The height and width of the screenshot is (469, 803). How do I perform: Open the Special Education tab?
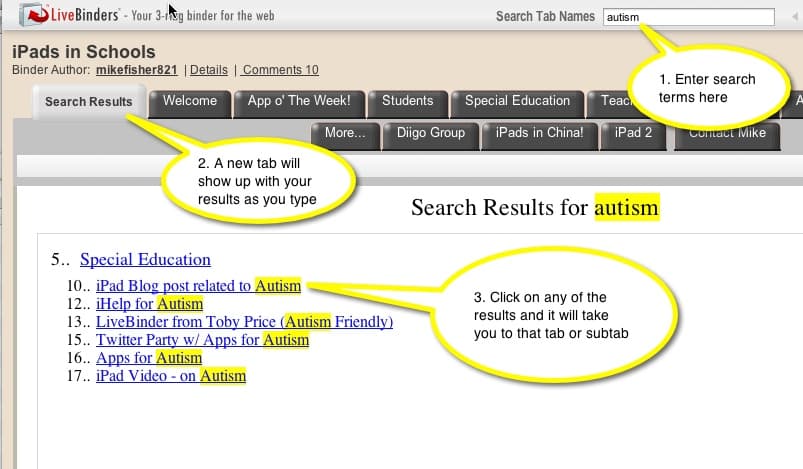(x=517, y=103)
